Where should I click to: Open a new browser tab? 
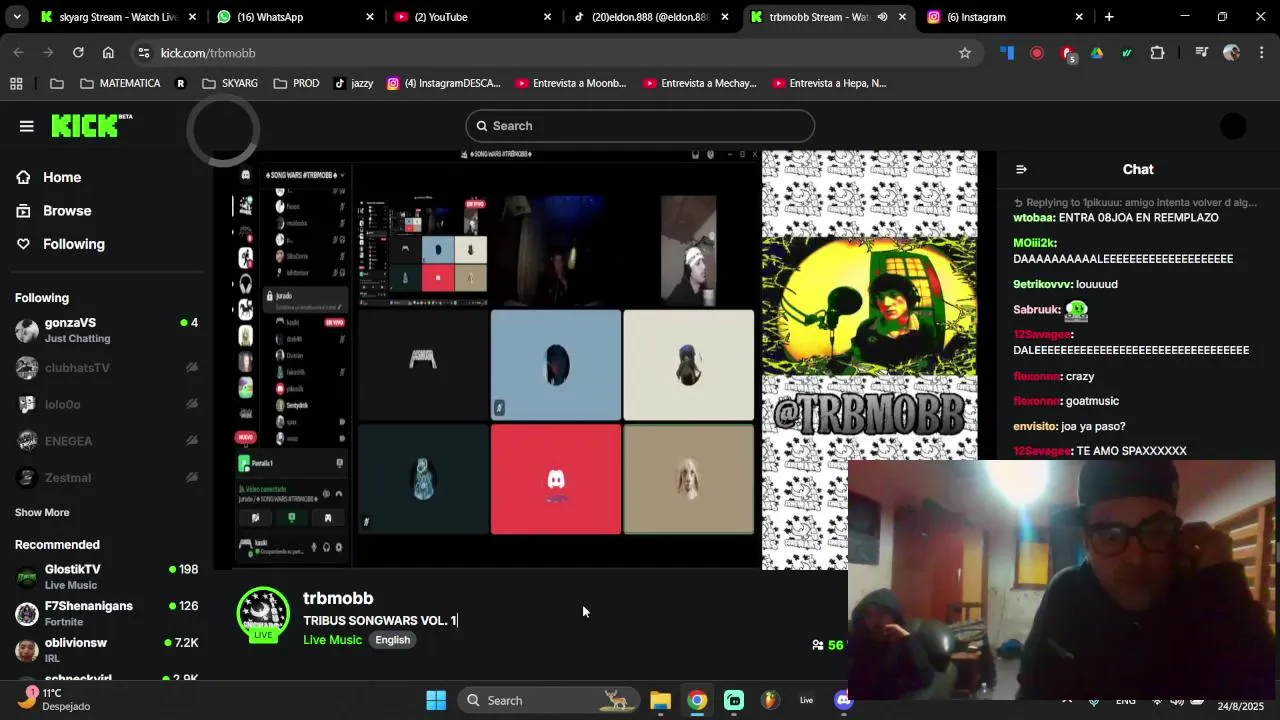[1109, 17]
